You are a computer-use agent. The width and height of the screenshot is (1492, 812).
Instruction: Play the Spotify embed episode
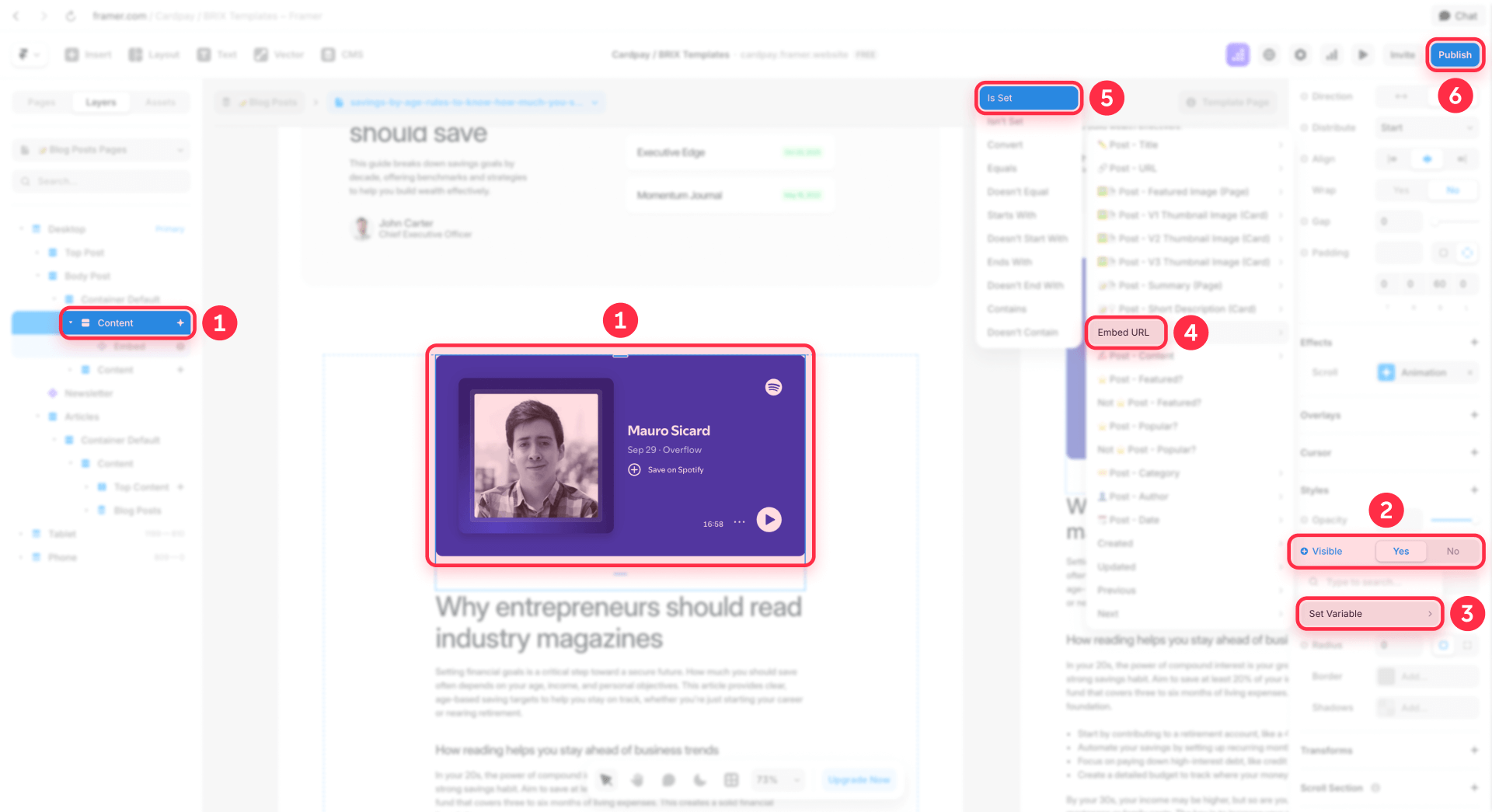pos(769,519)
